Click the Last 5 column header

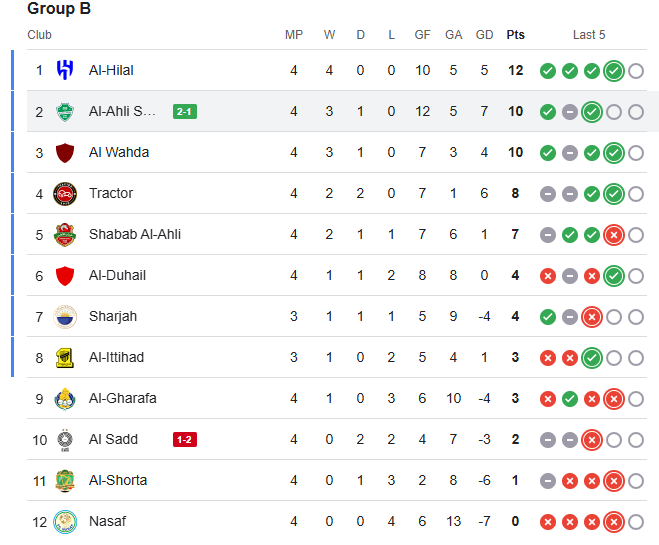tap(589, 35)
